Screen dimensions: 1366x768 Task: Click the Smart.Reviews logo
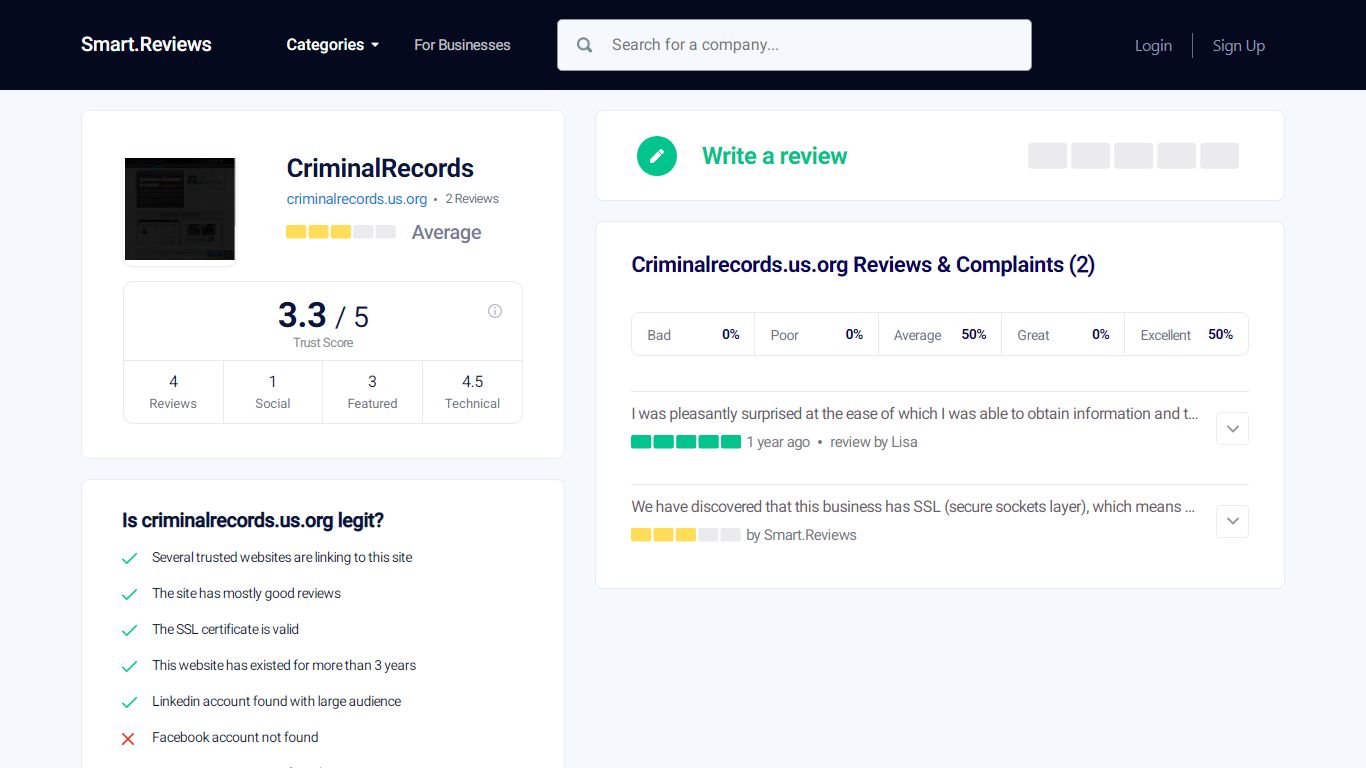[146, 44]
